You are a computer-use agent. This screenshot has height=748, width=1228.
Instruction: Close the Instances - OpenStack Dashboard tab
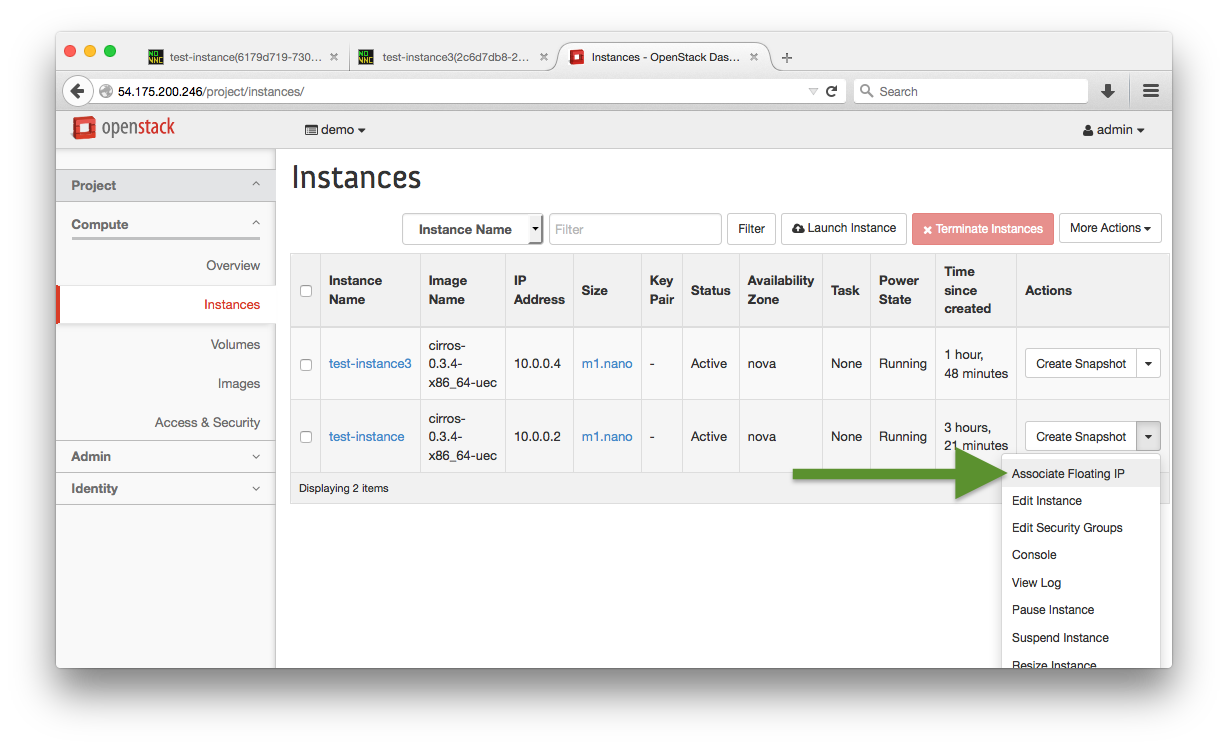[x=753, y=57]
